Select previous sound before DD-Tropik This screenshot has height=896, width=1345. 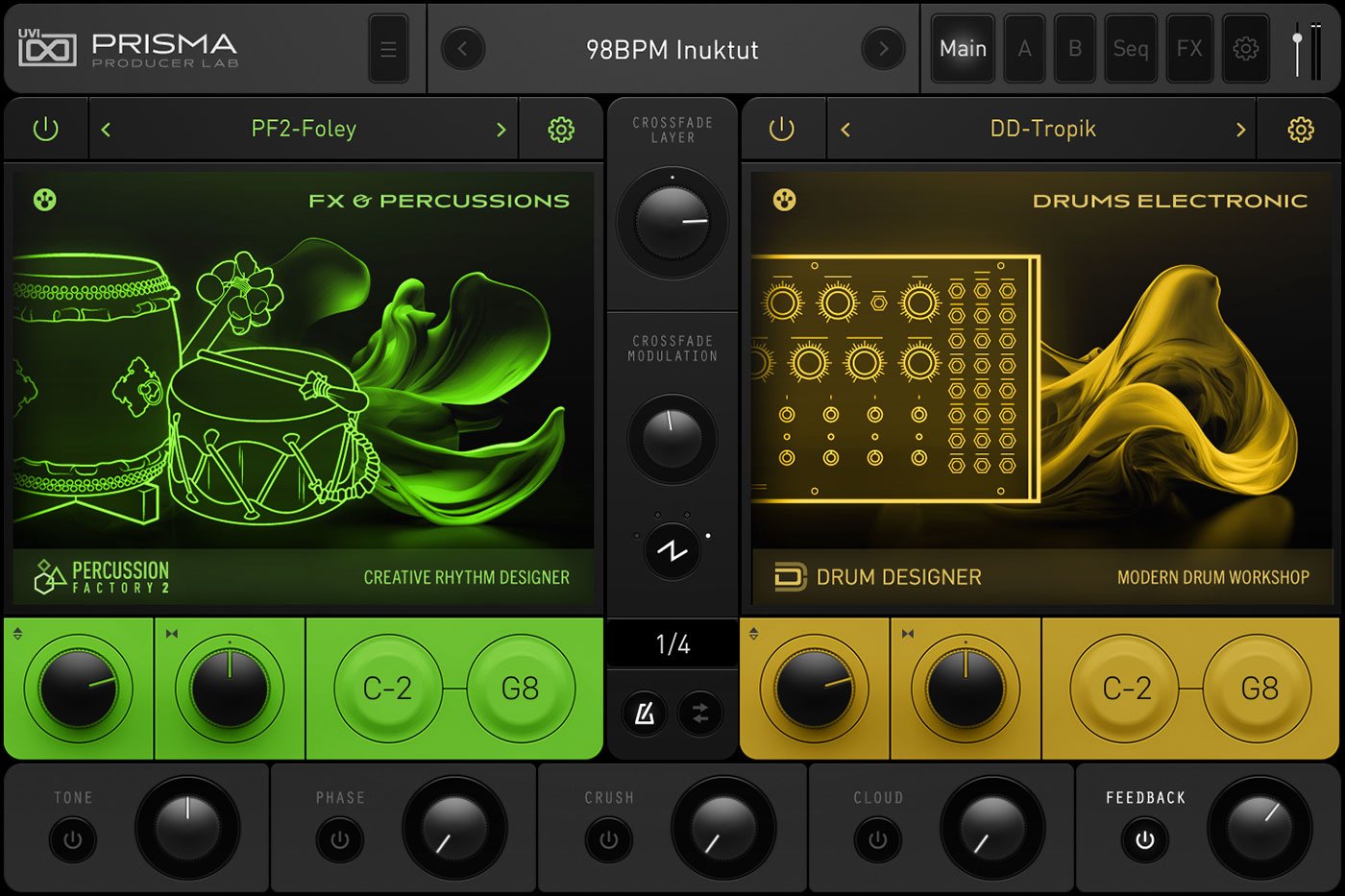coord(845,130)
